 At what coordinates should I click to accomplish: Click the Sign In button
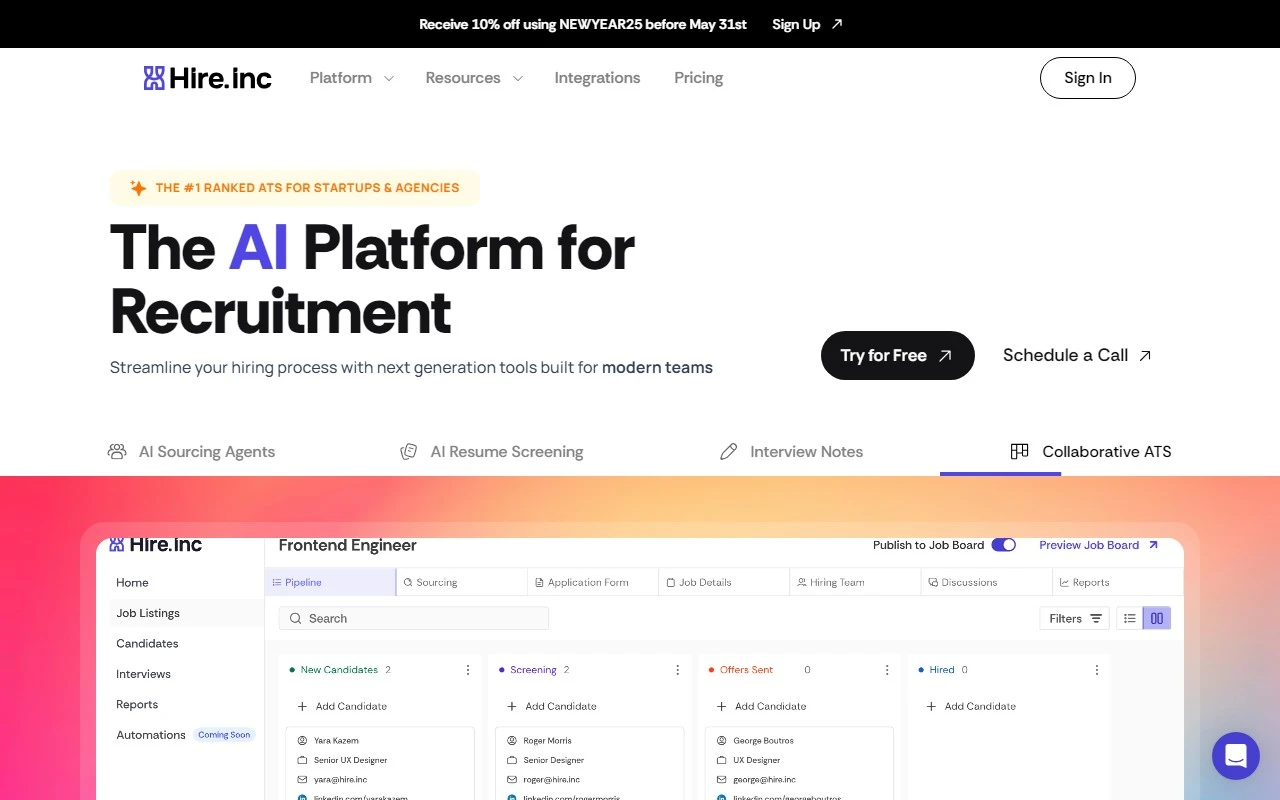click(x=1087, y=78)
